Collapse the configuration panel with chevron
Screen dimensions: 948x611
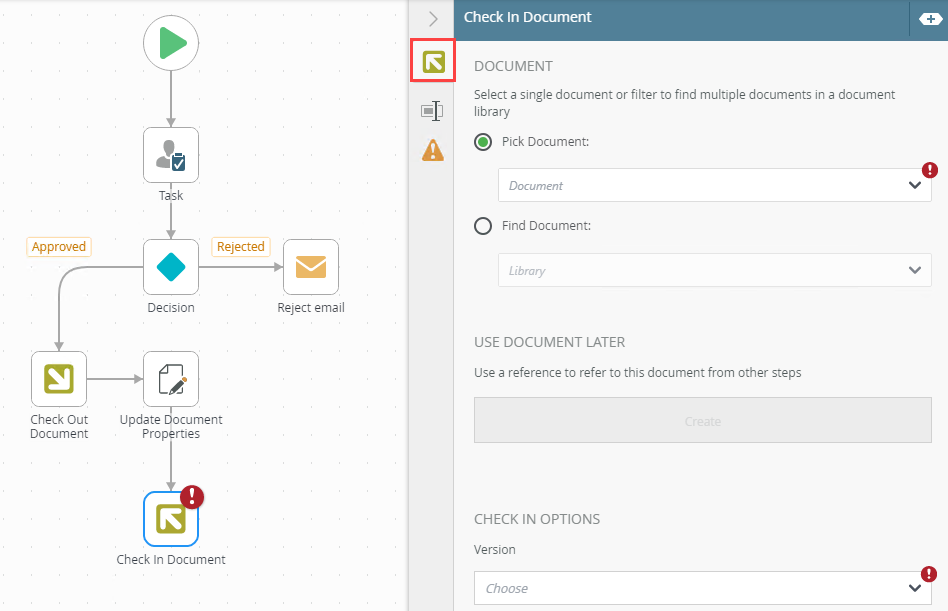point(433,18)
